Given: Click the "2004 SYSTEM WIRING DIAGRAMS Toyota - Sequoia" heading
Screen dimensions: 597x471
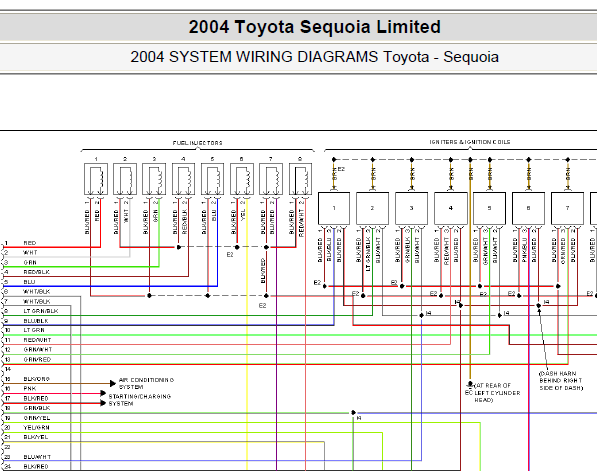Looking at the screenshot, I should pyautogui.click(x=314, y=57).
